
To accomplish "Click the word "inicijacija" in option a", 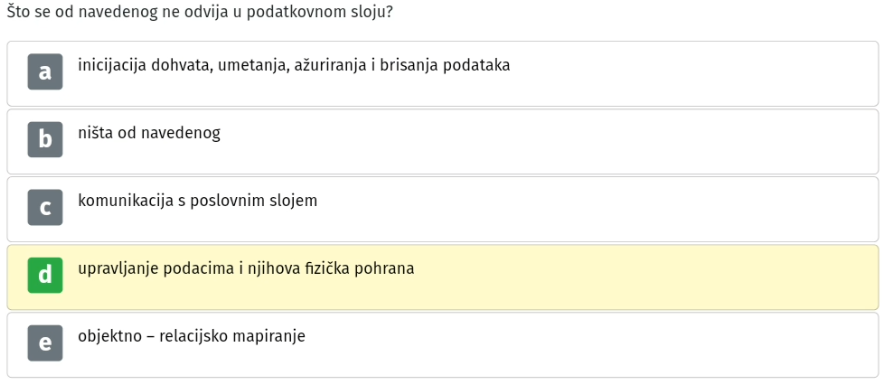I will pos(112,66).
